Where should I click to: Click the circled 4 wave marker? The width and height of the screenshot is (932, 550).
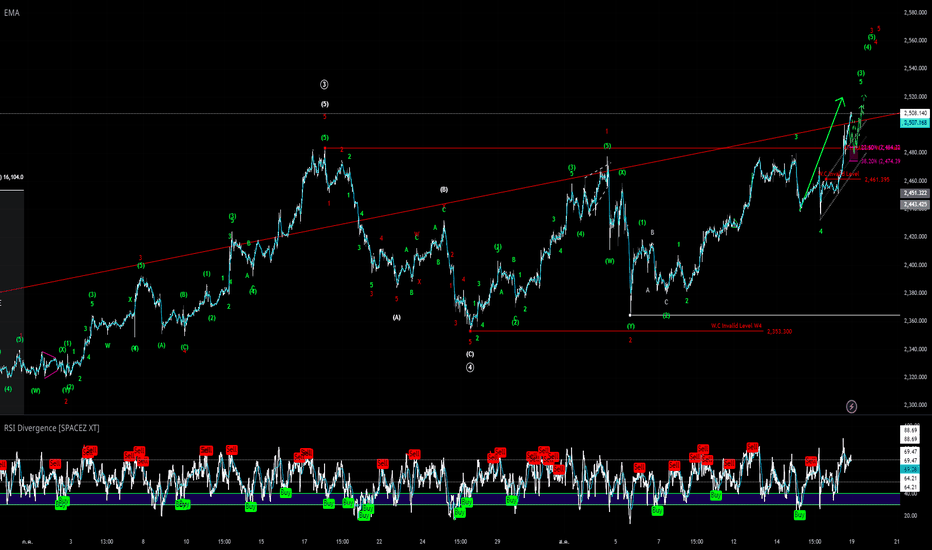point(470,367)
